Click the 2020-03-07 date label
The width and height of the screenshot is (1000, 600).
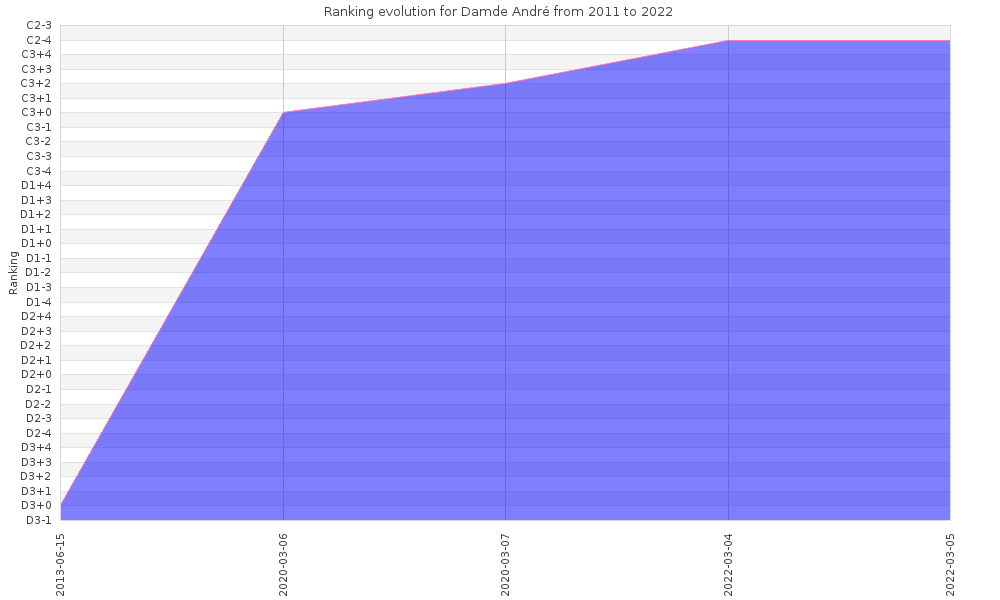click(x=505, y=562)
